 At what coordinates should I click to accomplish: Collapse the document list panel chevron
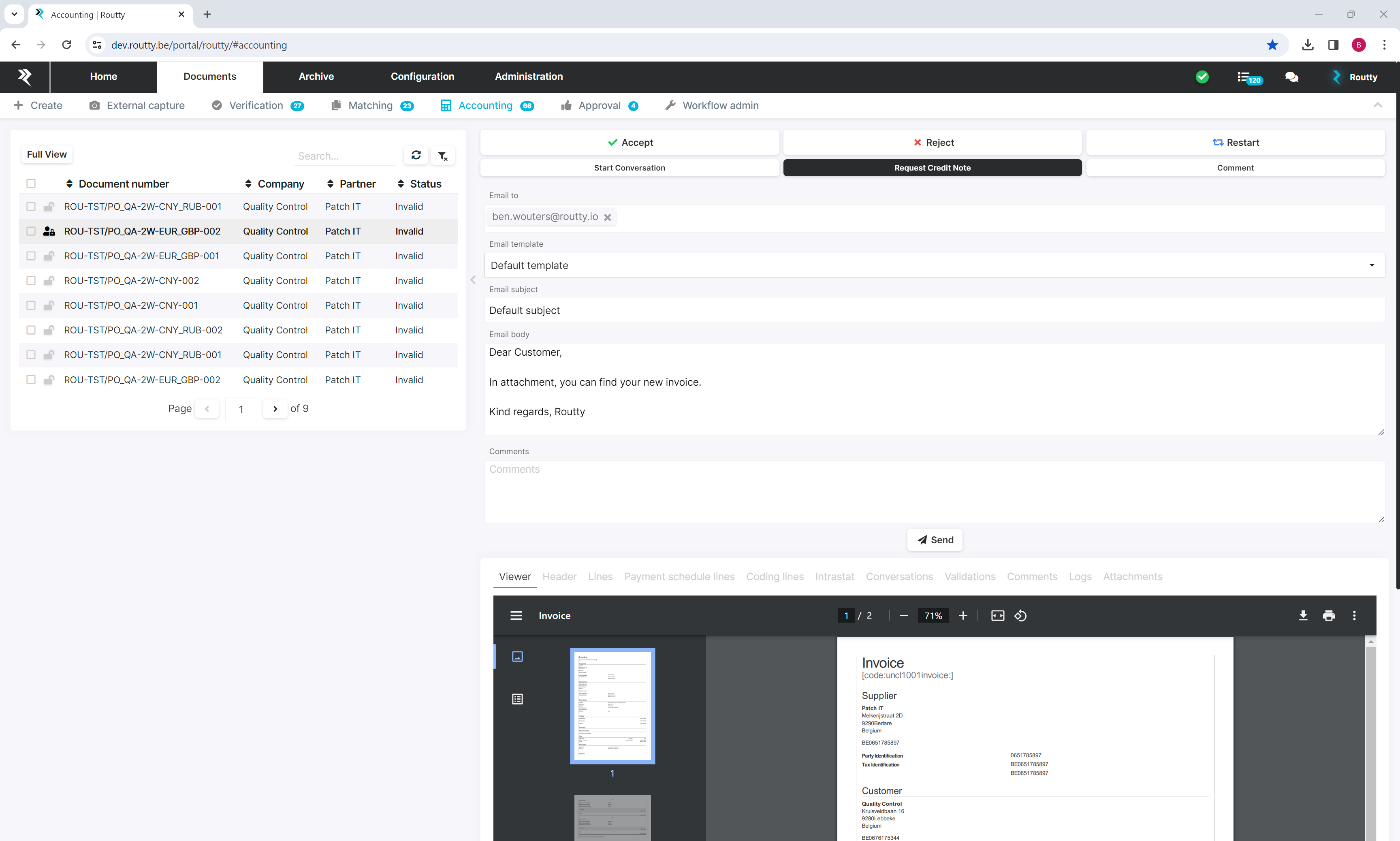point(473,280)
